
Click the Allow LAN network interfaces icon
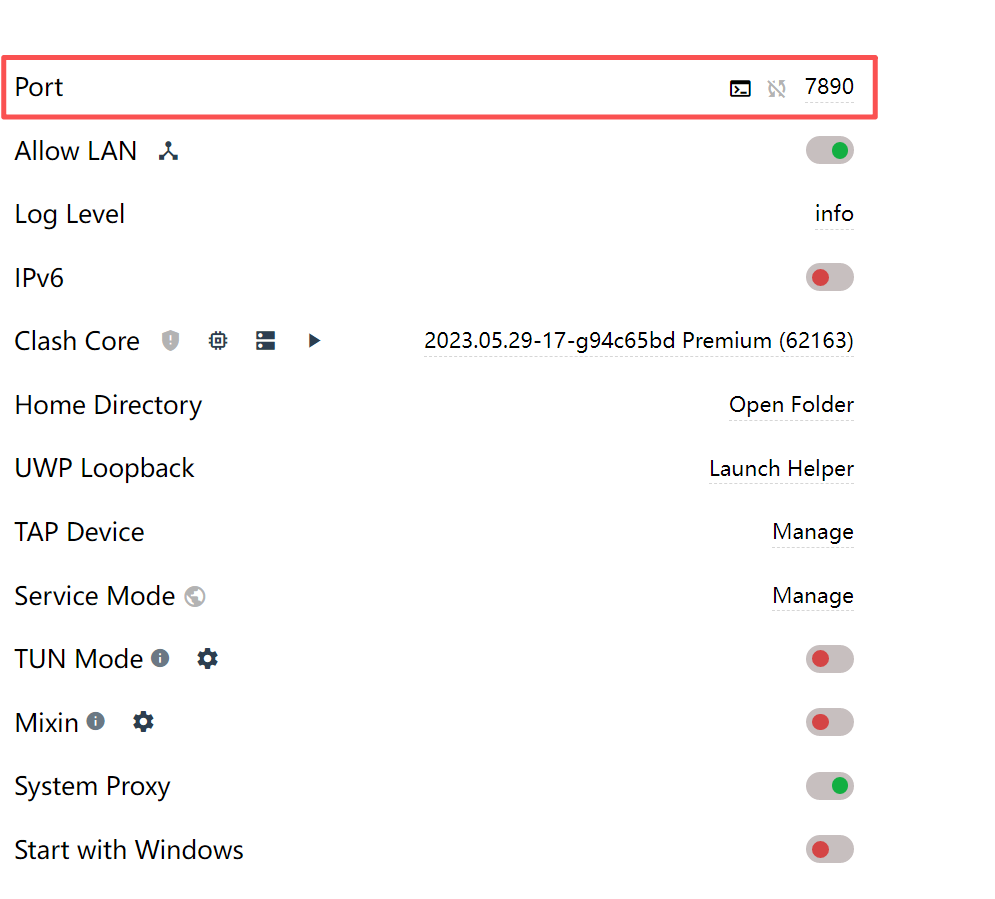coord(169,151)
